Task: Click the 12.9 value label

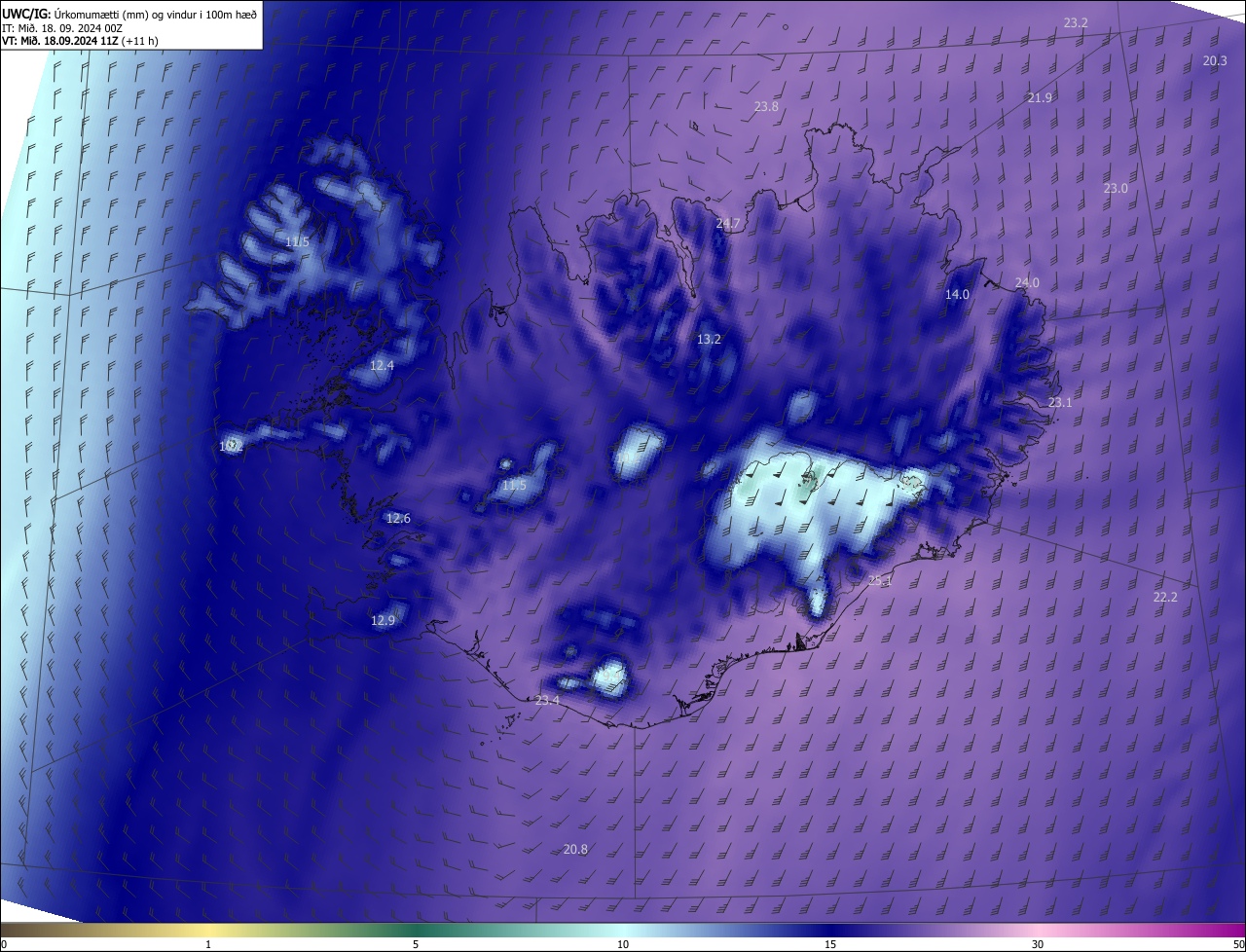Action: [x=383, y=620]
